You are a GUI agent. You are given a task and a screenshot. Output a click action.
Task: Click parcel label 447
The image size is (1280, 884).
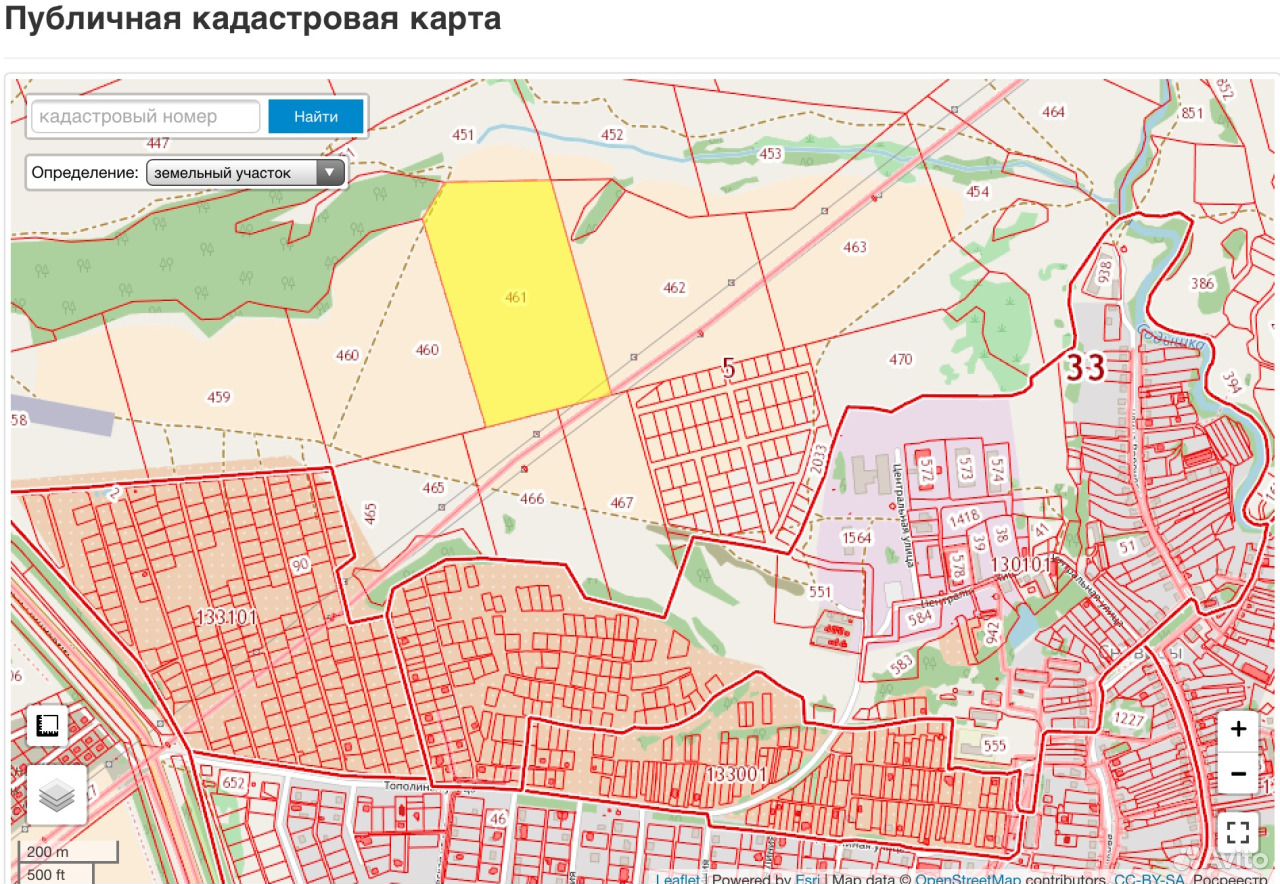click(157, 143)
